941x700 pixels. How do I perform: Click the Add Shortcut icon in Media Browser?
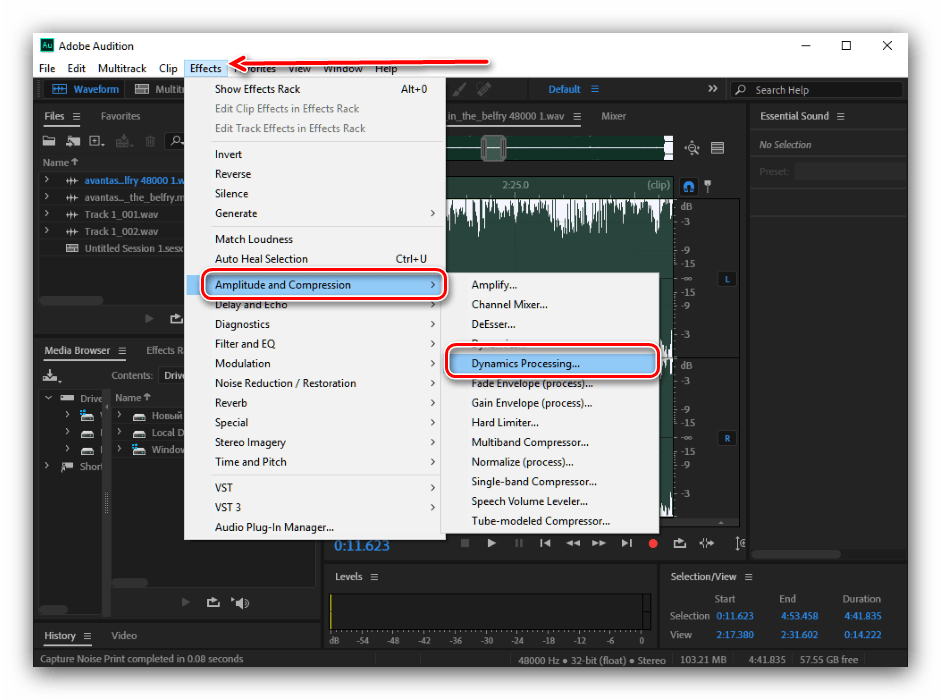pyautogui.click(x=51, y=376)
